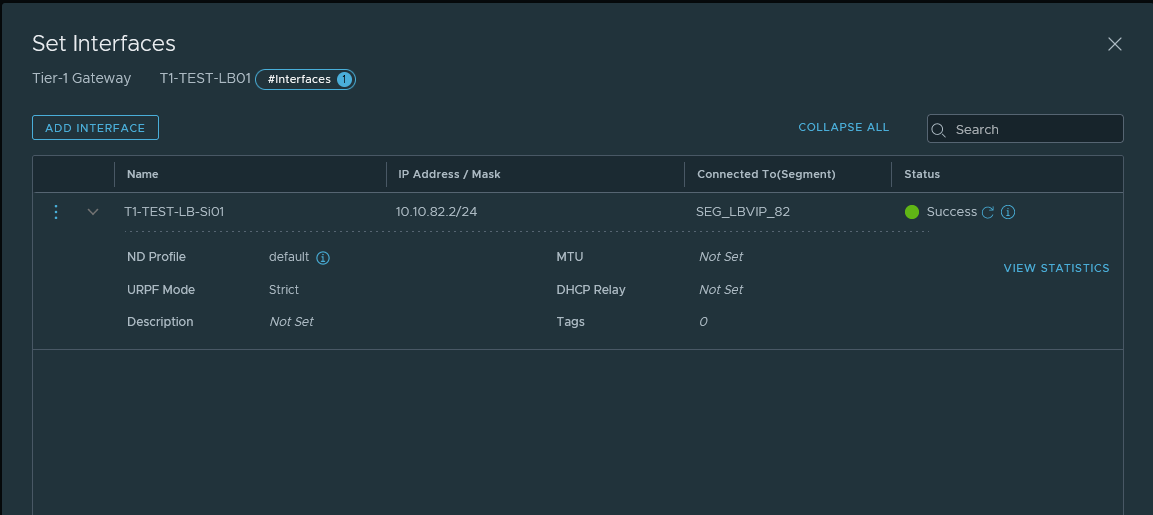
Task: Open the row actions menu for T1-TEST-LB-Si01
Action: coord(56,212)
